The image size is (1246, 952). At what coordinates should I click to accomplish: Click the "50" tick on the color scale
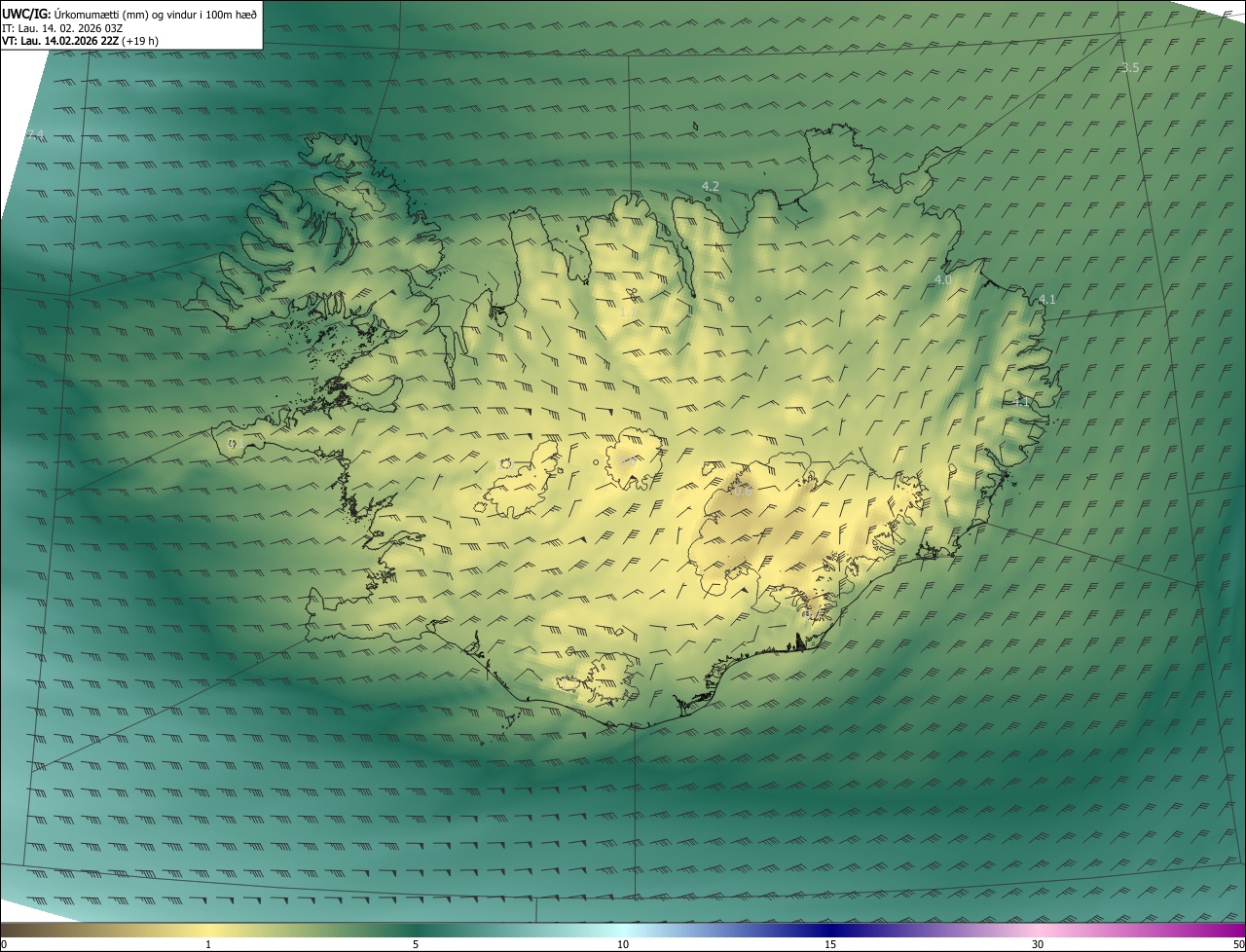pyautogui.click(x=1238, y=944)
